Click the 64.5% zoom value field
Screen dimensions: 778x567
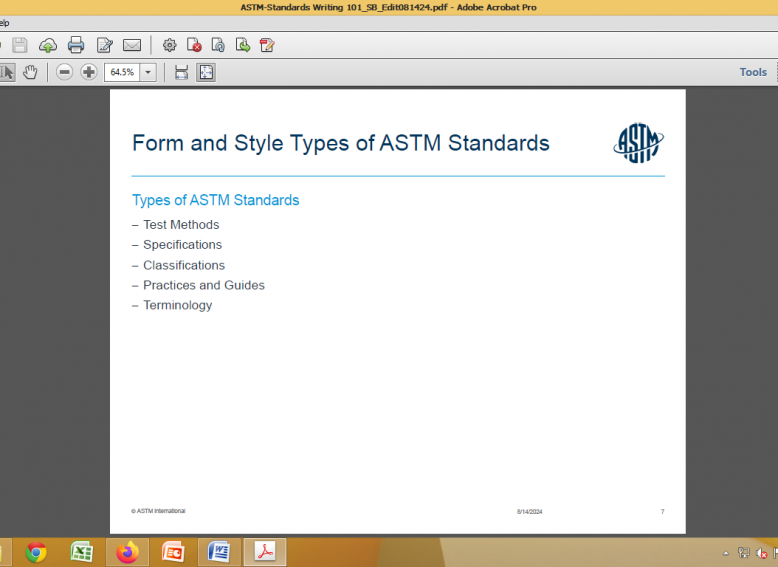click(122, 72)
